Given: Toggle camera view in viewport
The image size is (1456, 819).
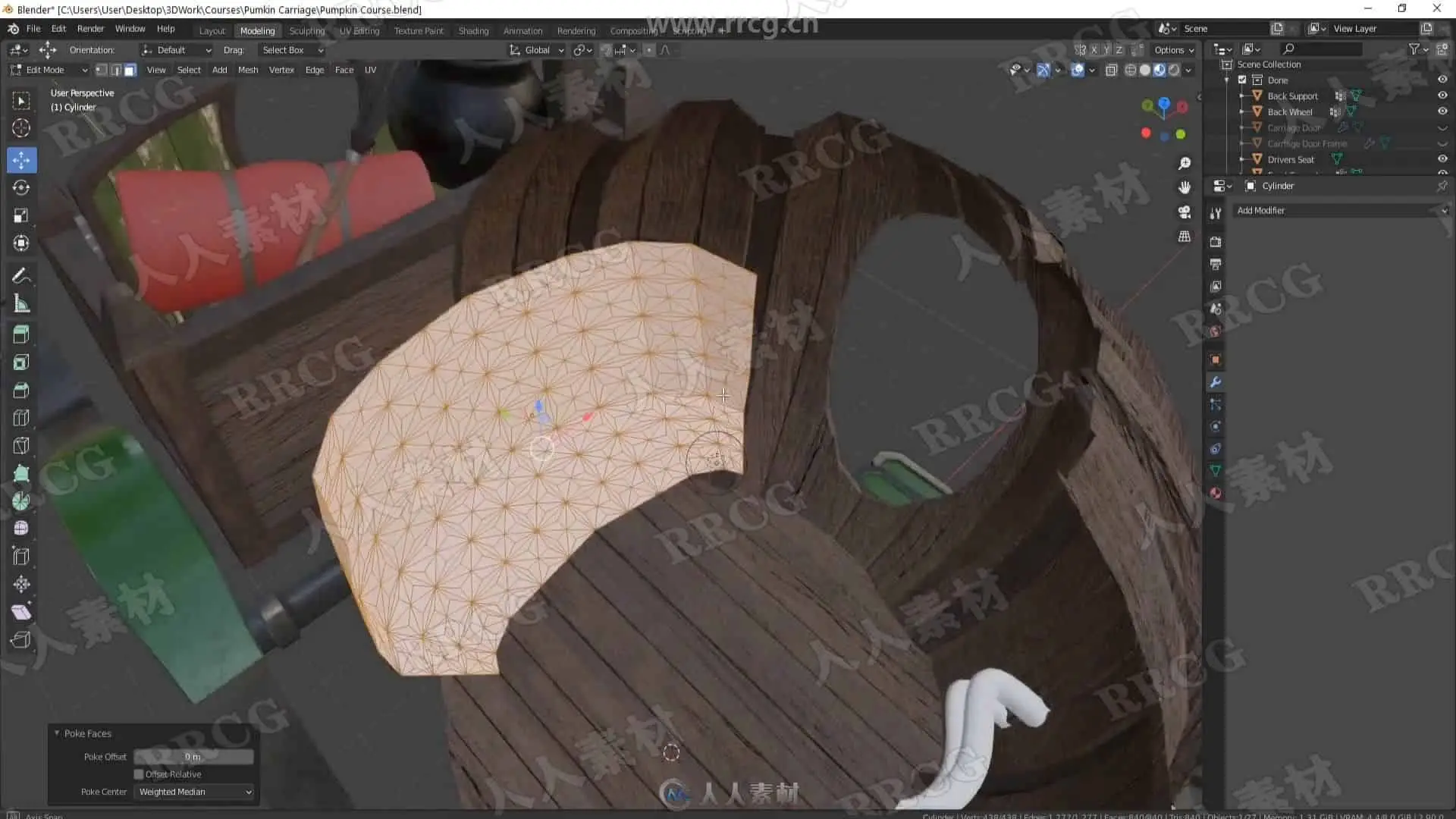Looking at the screenshot, I should (1184, 212).
